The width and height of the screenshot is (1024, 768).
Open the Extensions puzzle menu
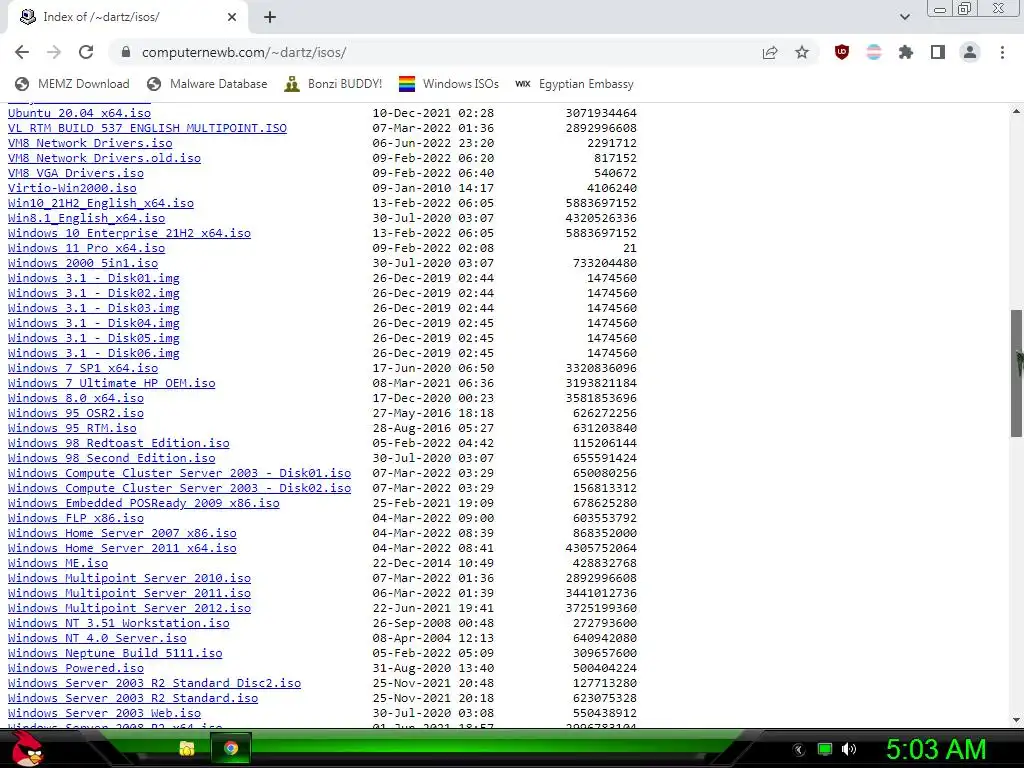[906, 52]
